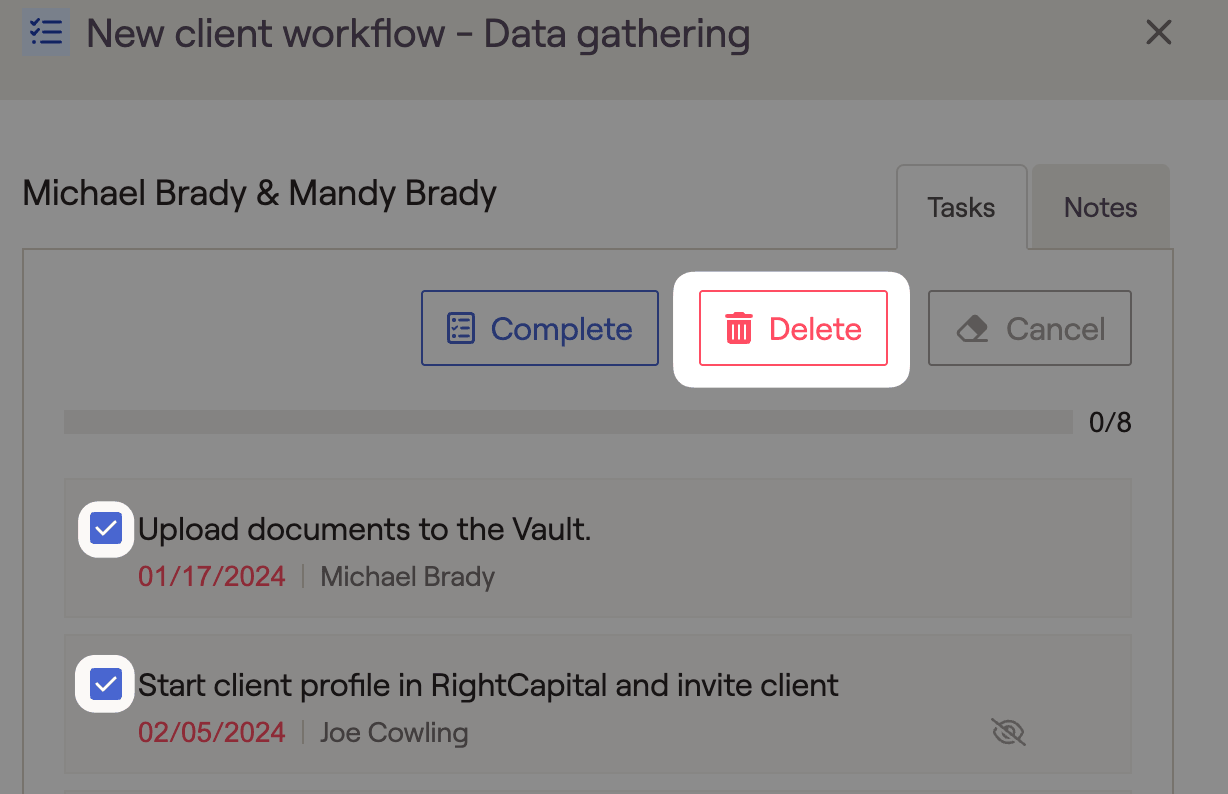This screenshot has height=794, width=1228.
Task: Click the task completion progress bar
Action: coord(568,422)
